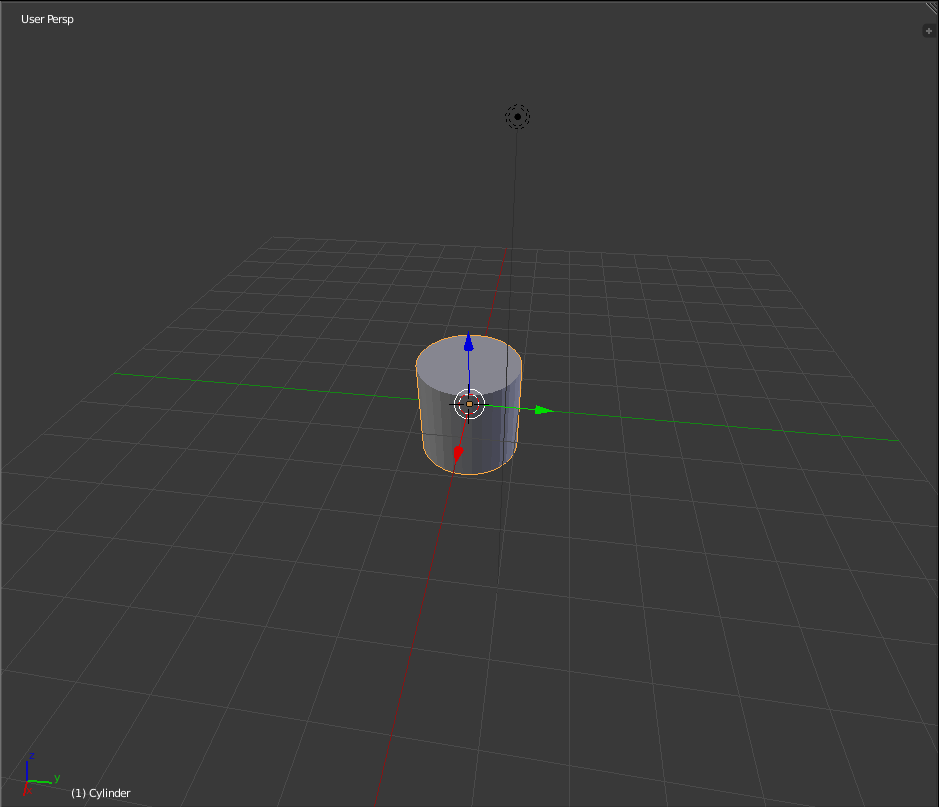Click the "(1) Cylinder" object name text

pos(99,792)
